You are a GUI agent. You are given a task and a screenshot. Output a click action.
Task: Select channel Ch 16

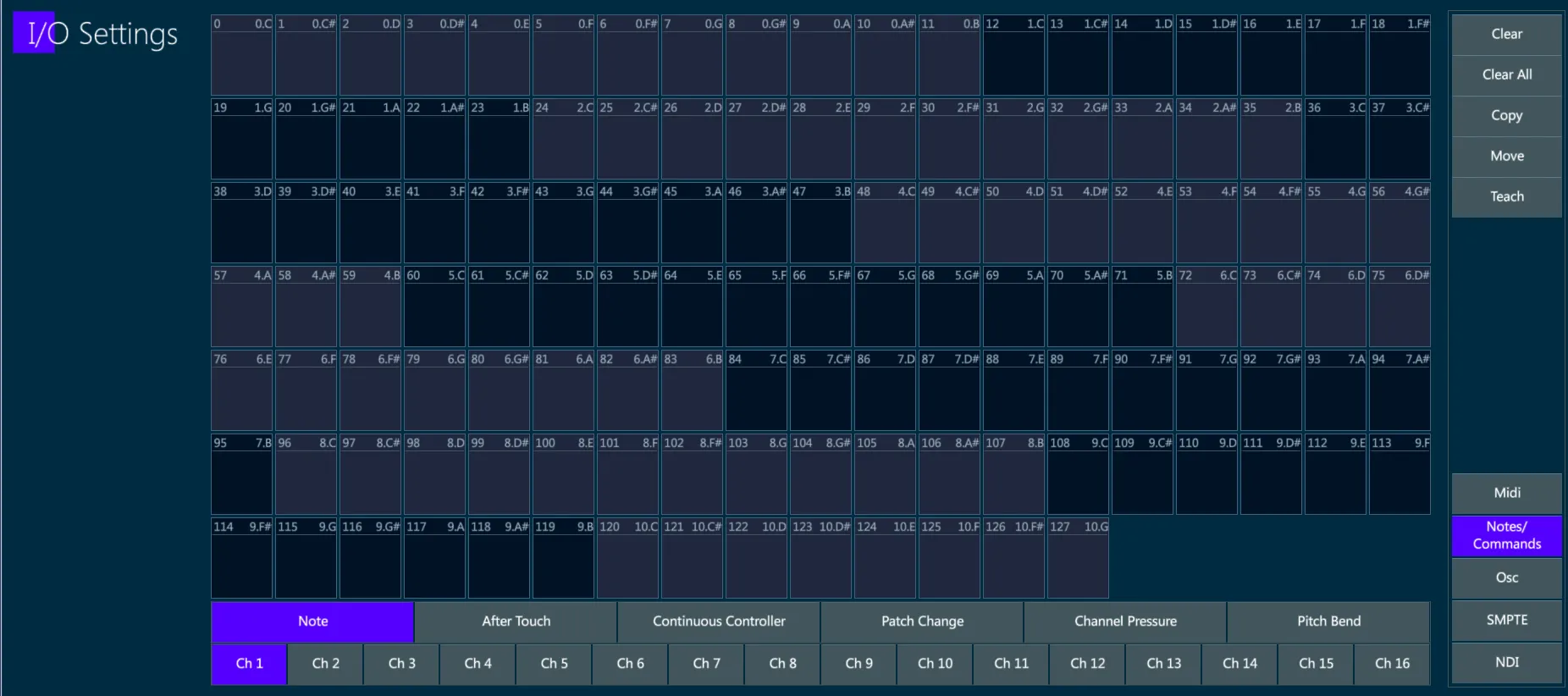1392,664
